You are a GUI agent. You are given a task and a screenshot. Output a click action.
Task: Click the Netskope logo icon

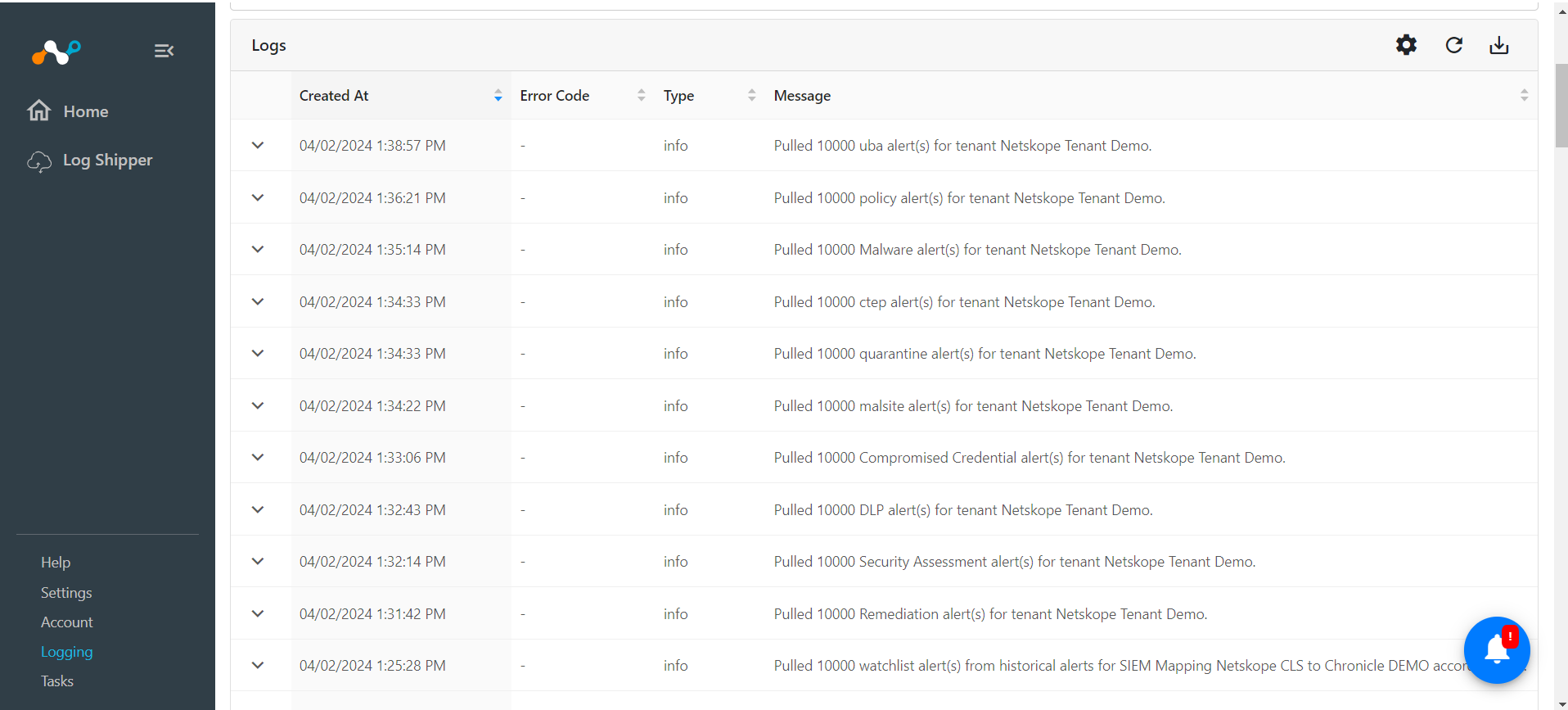[56, 52]
